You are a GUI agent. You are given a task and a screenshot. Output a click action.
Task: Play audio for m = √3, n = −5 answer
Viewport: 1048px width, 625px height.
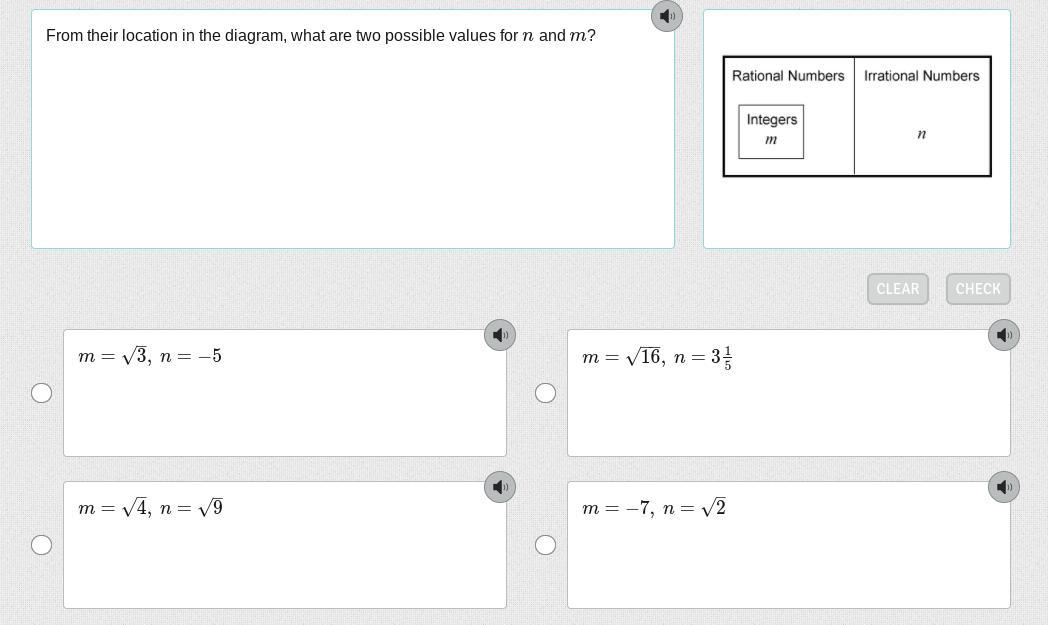[499, 335]
